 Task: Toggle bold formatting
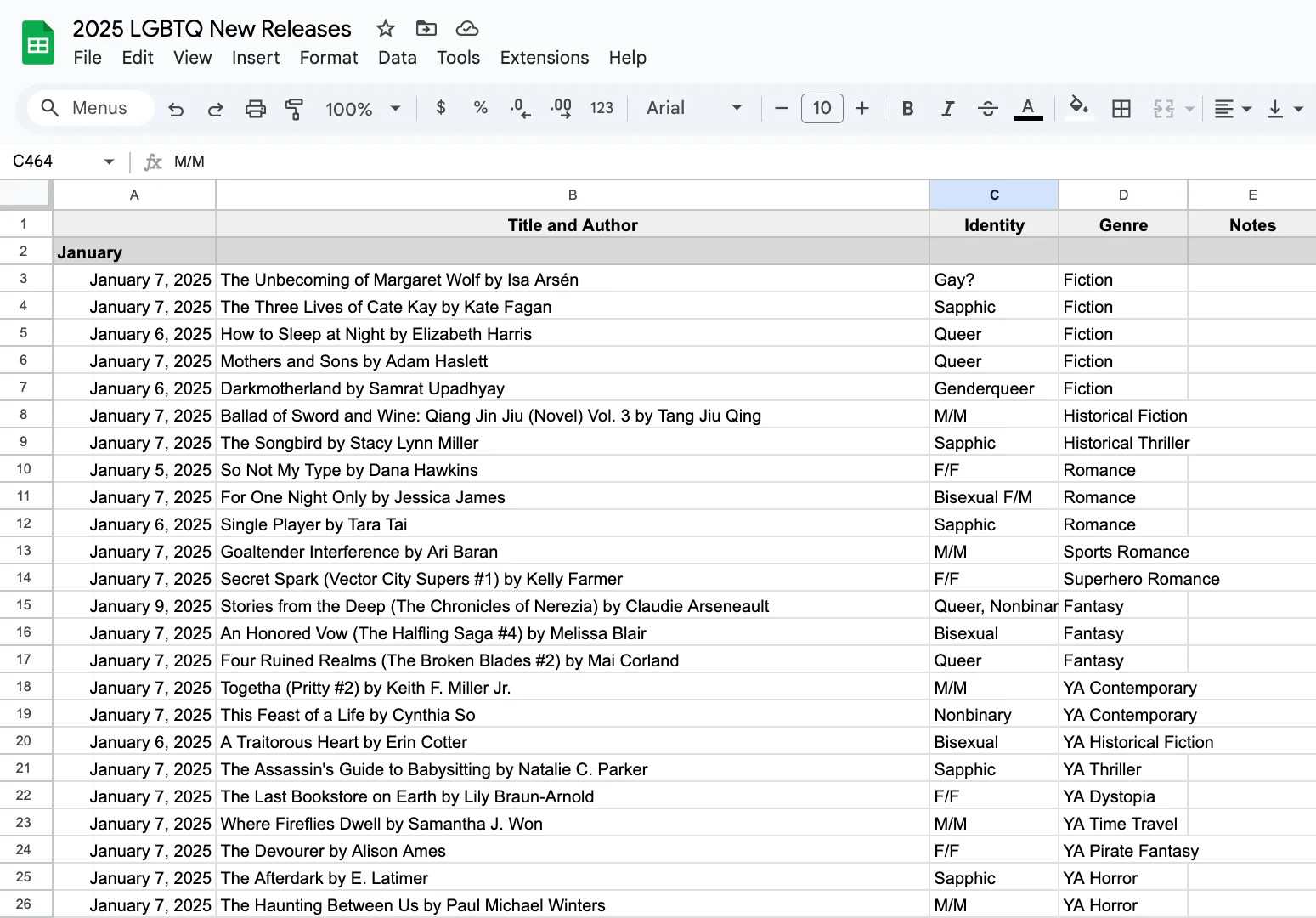coord(908,109)
